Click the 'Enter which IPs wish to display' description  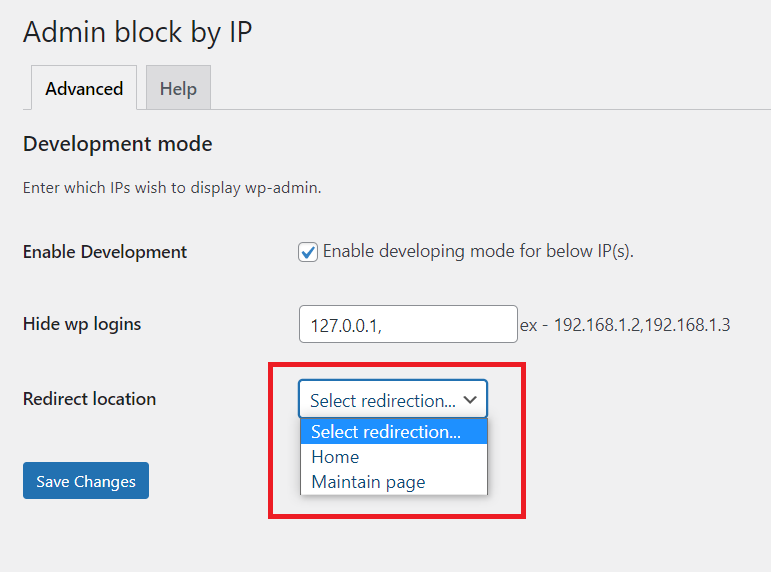point(172,188)
